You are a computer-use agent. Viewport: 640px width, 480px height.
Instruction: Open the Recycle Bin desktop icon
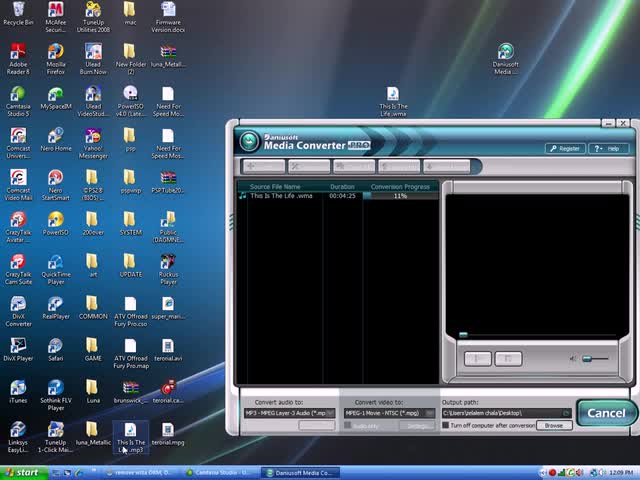[18, 13]
